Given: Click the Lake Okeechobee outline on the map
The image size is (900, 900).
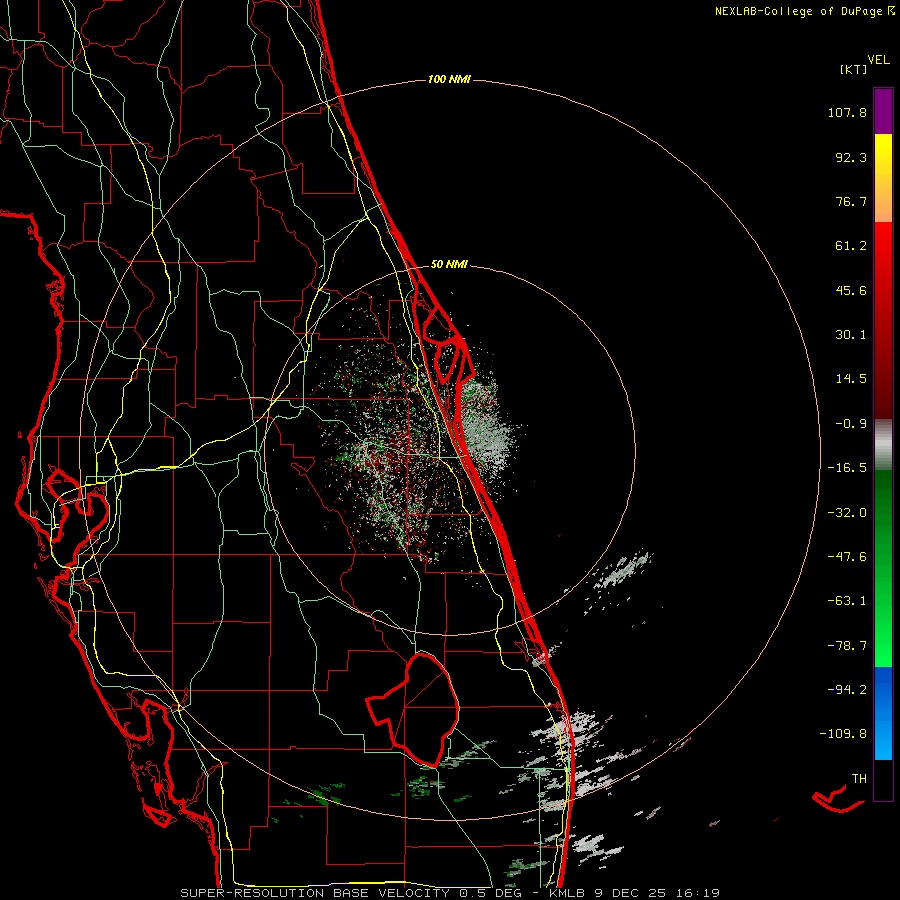Looking at the screenshot, I should [414, 709].
